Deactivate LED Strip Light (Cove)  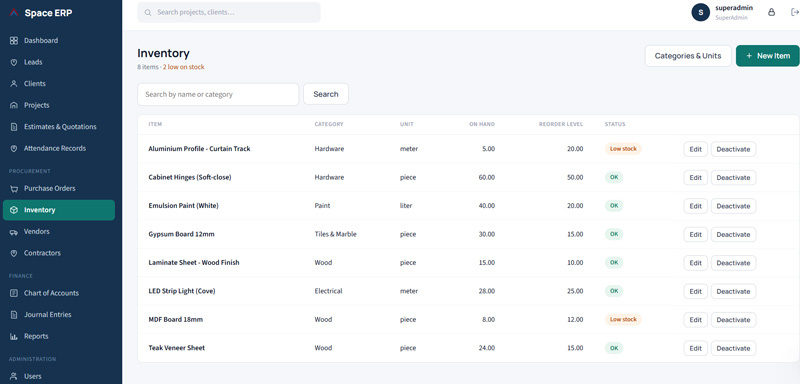click(x=733, y=291)
